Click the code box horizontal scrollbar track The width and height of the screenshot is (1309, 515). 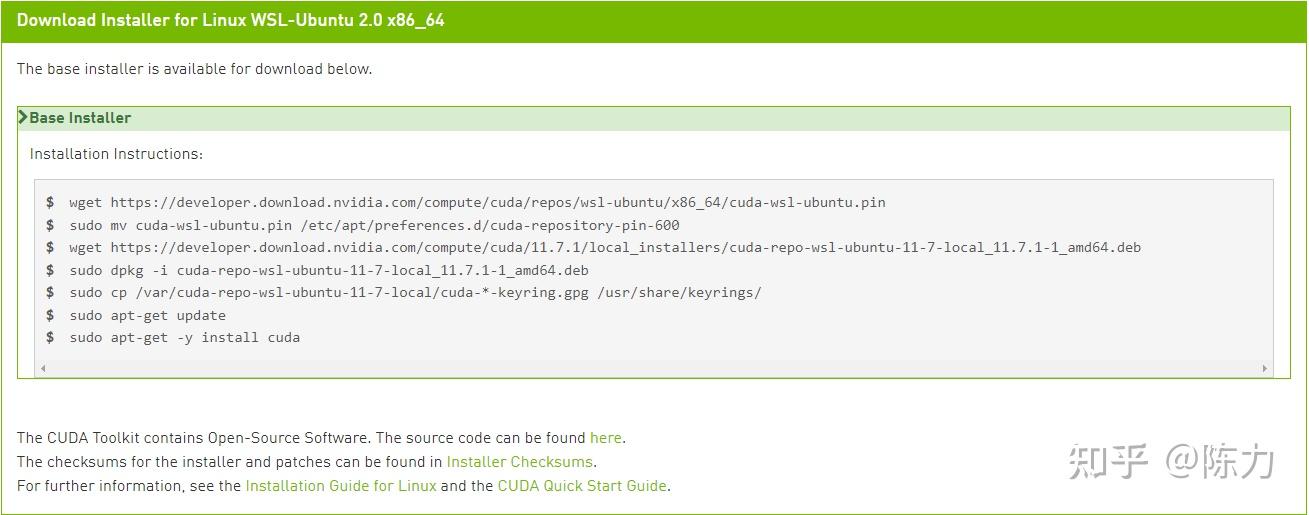pyautogui.click(x=650, y=369)
